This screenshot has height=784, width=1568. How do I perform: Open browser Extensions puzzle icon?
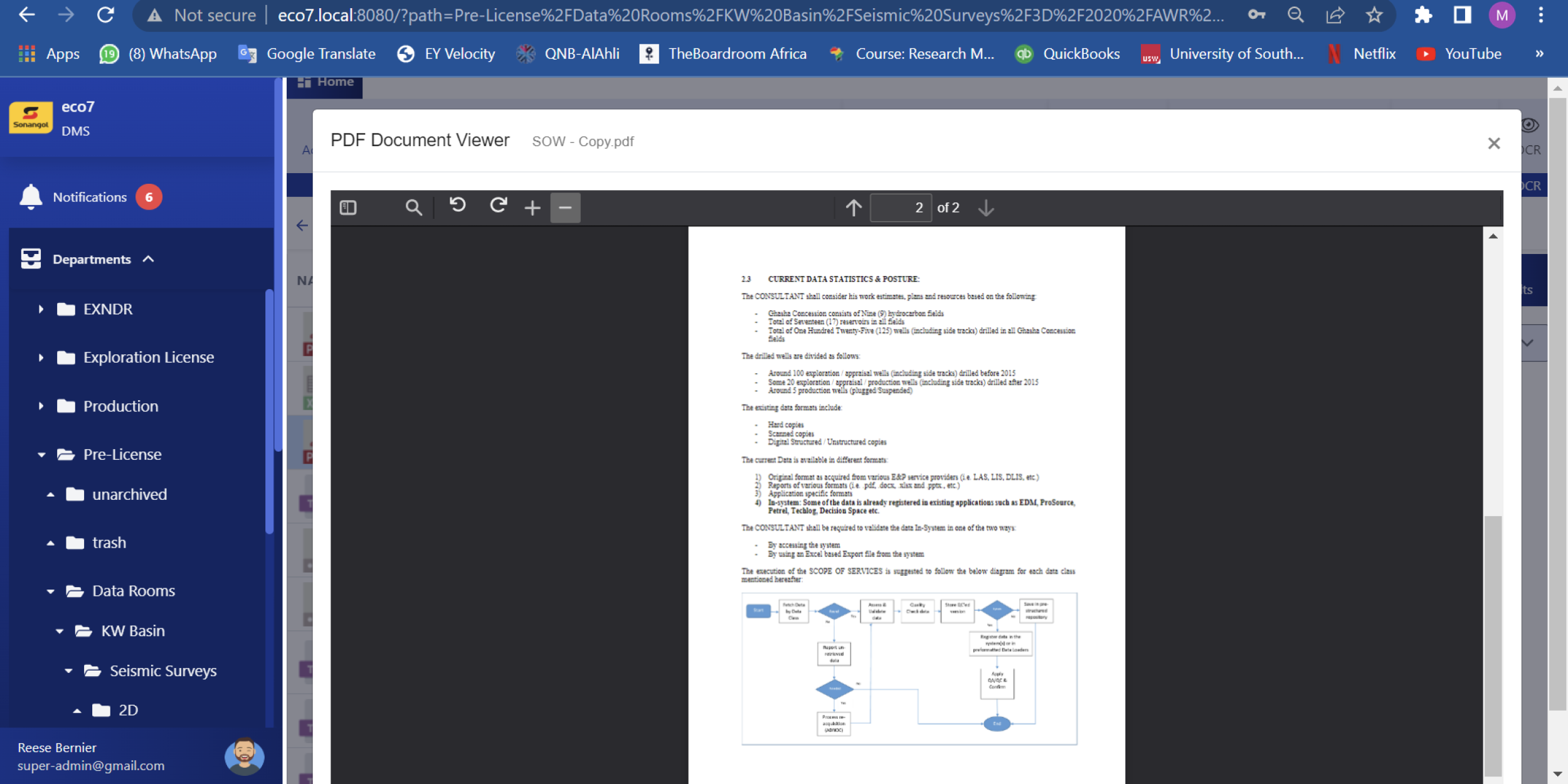point(1422,14)
